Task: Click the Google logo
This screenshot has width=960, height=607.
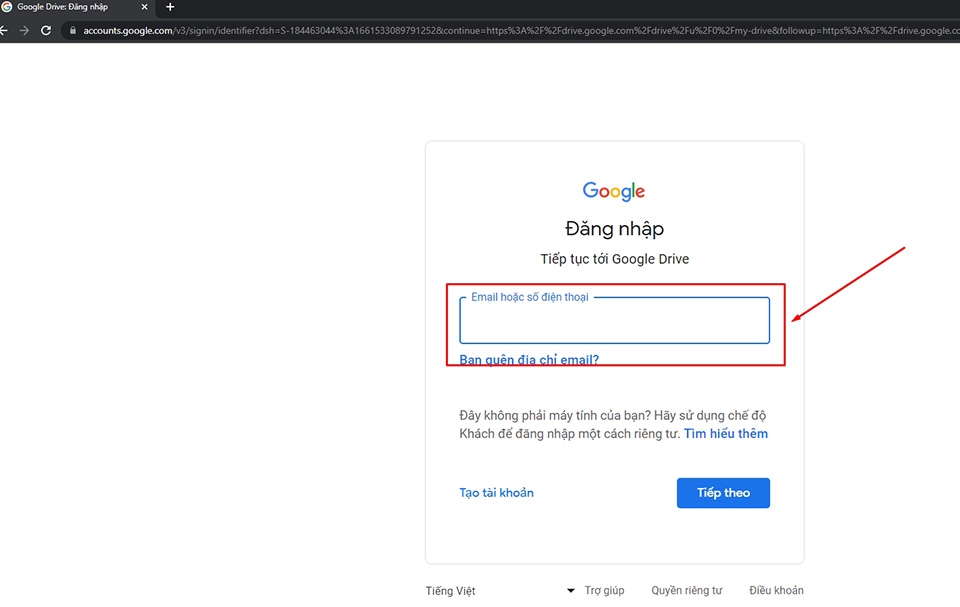Action: (x=613, y=191)
